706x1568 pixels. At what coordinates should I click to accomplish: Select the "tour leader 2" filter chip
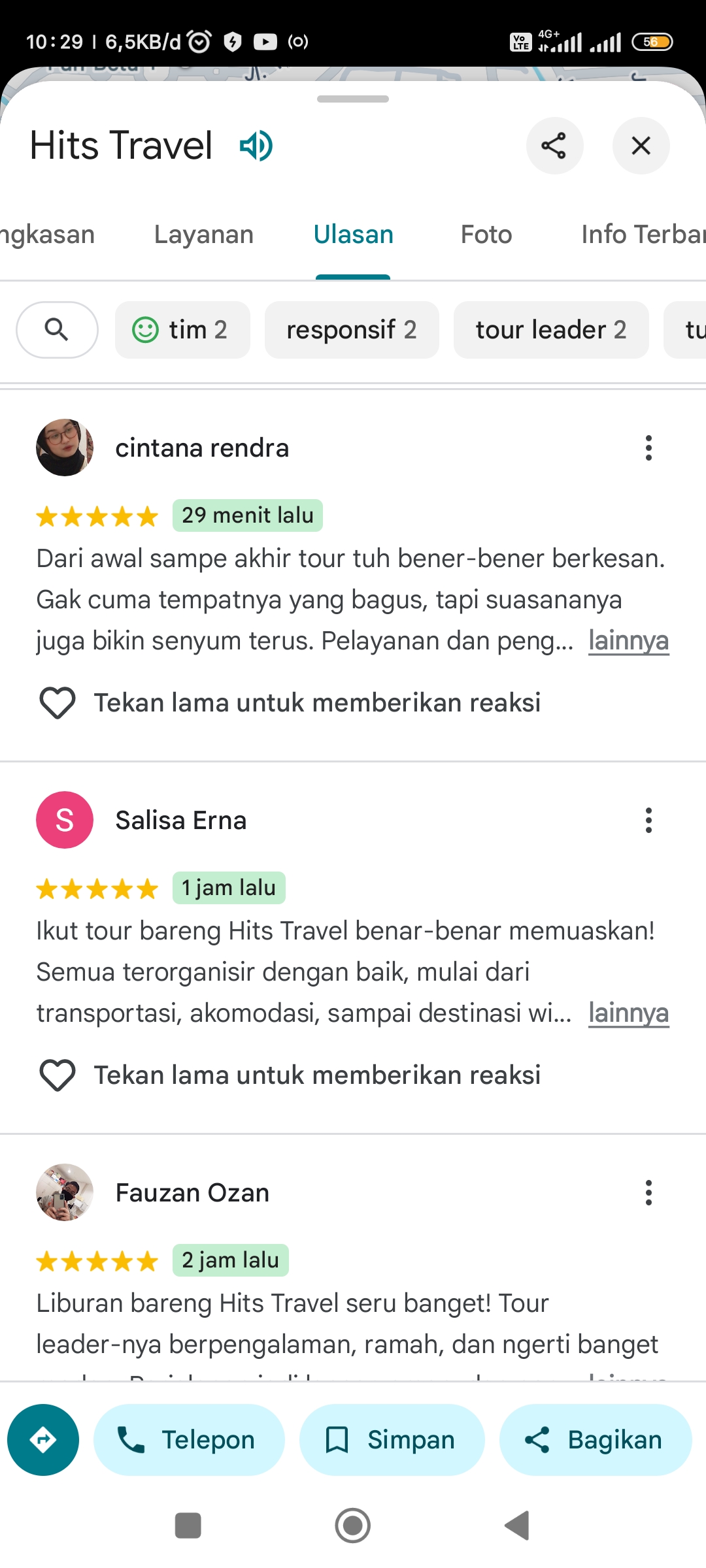tap(551, 330)
